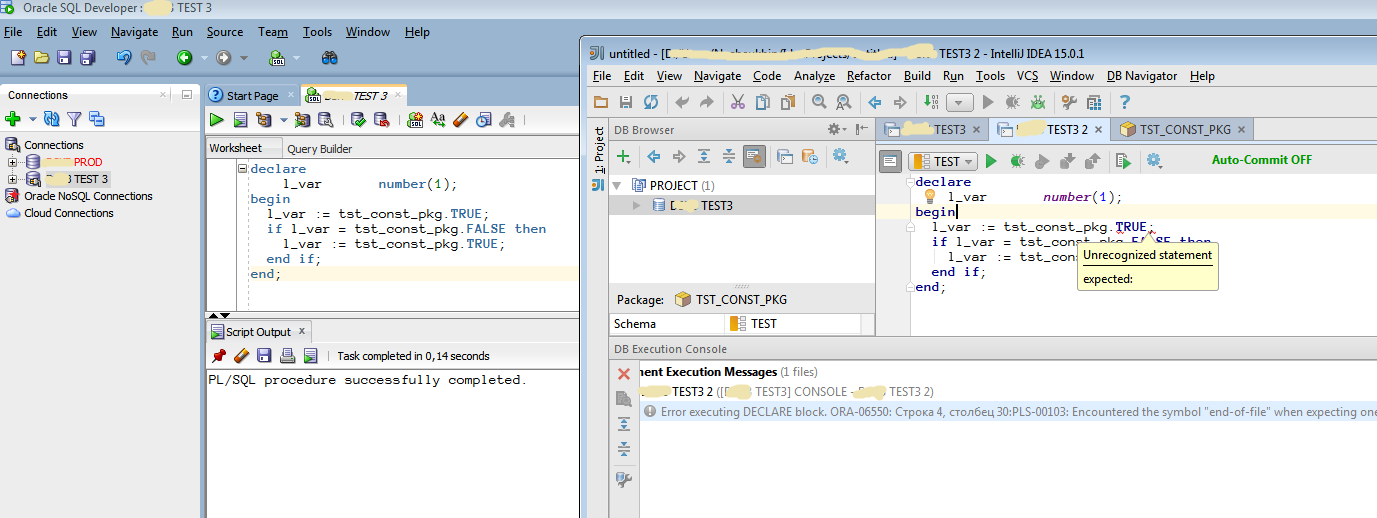Expand TEST 3 connection node in Connections tree
The image size is (1377, 518).
point(13,179)
